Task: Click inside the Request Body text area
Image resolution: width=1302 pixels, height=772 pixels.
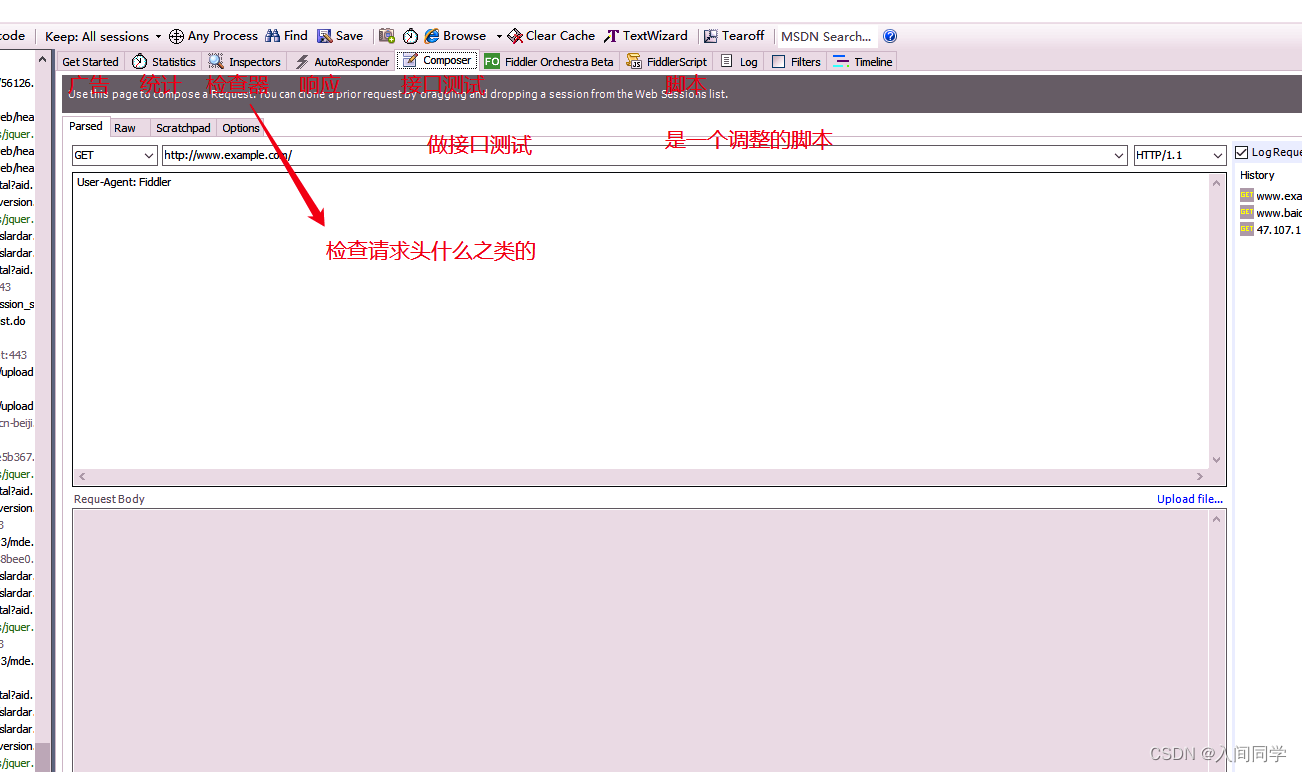Action: point(641,640)
